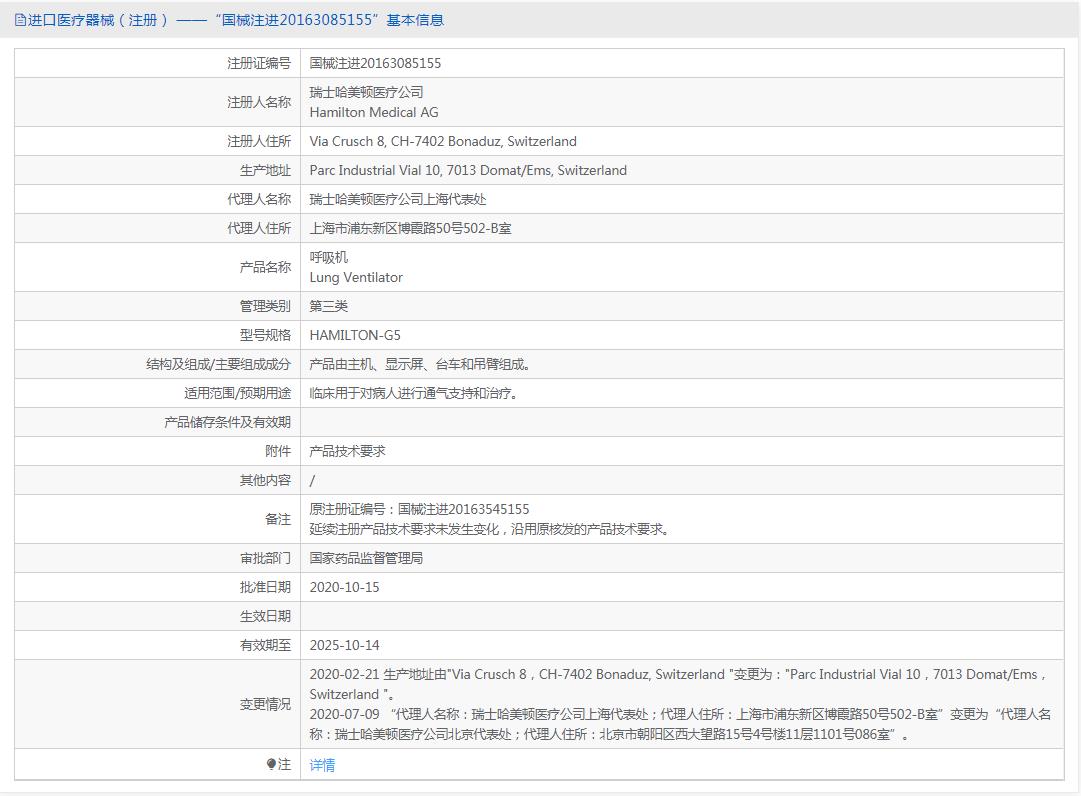Select the line starting with 延续注册产品技术要求未发生变化
Screen dimensions: 1081x796
[x=489, y=529]
